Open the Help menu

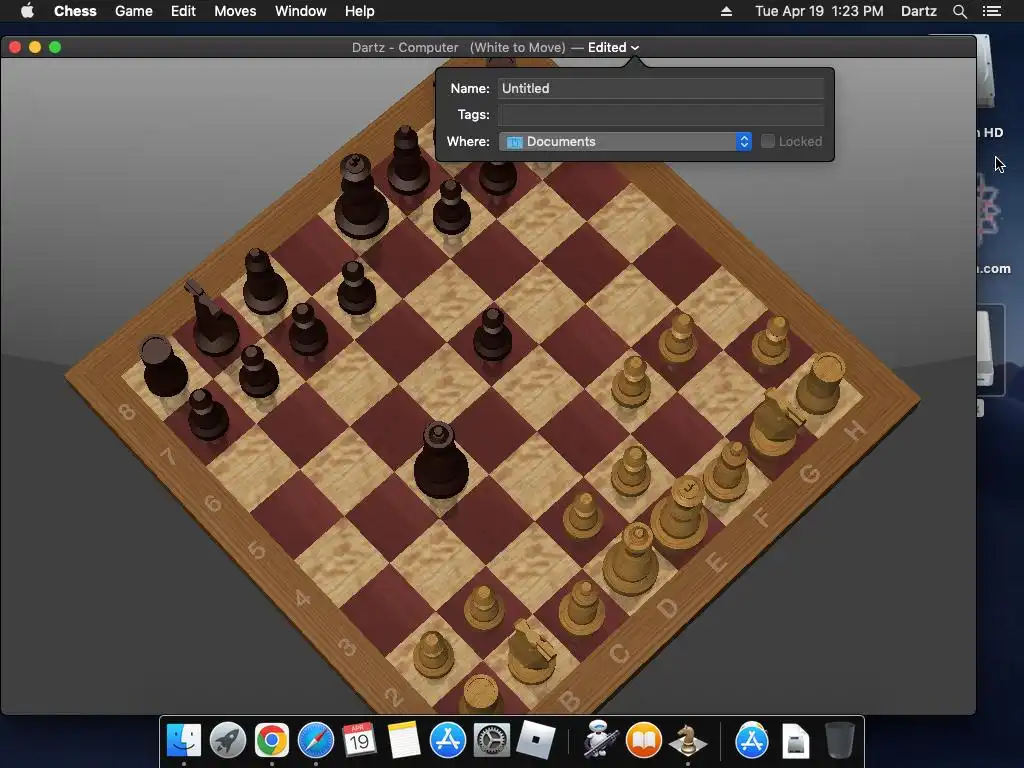tap(360, 11)
